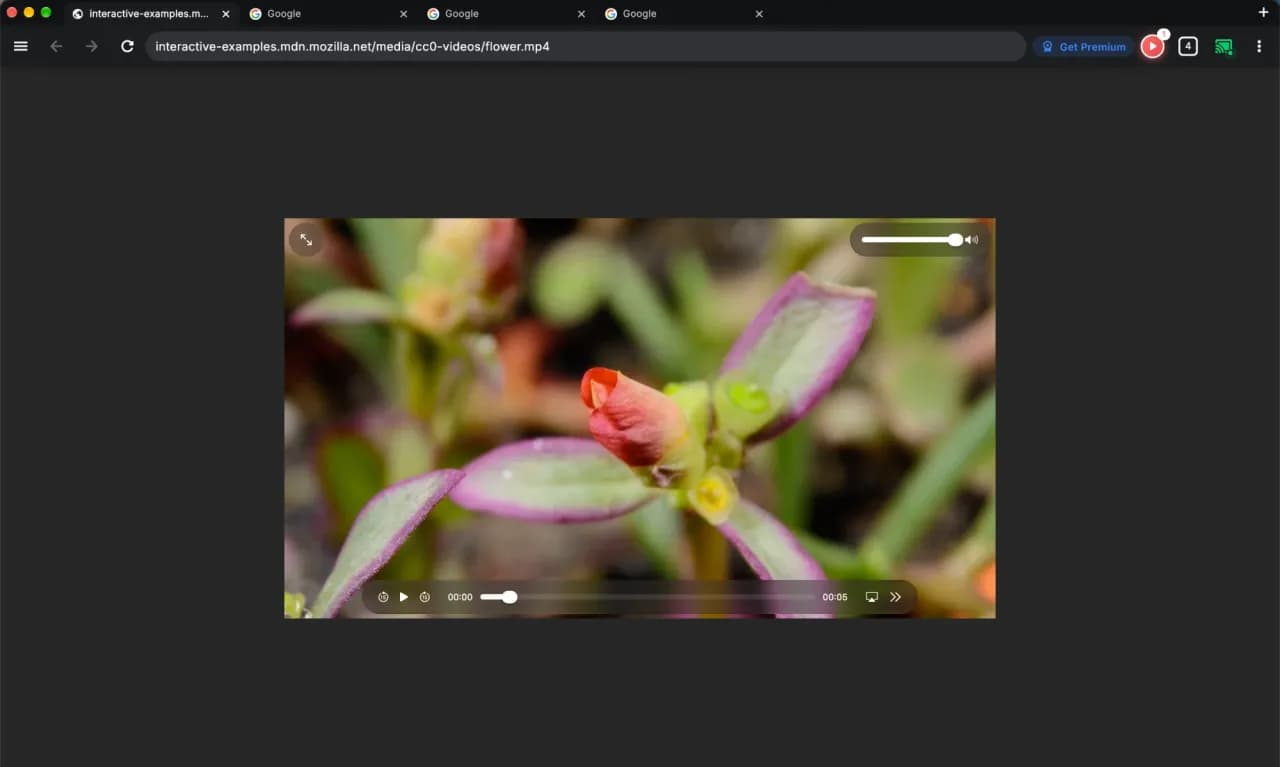
Task: Close the last Google tab
Action: pos(759,14)
